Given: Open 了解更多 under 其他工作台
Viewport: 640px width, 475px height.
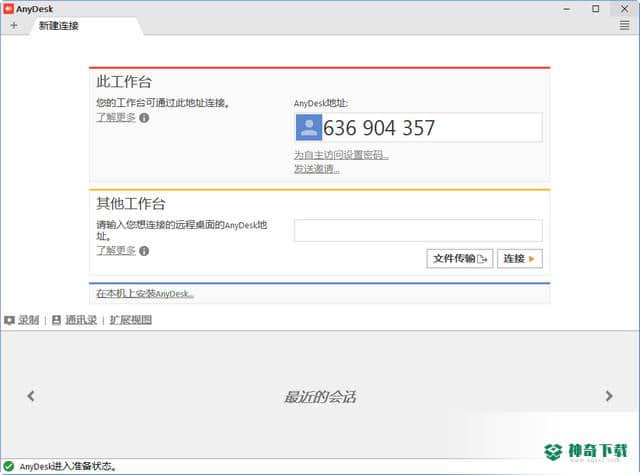Looking at the screenshot, I should point(116,250).
